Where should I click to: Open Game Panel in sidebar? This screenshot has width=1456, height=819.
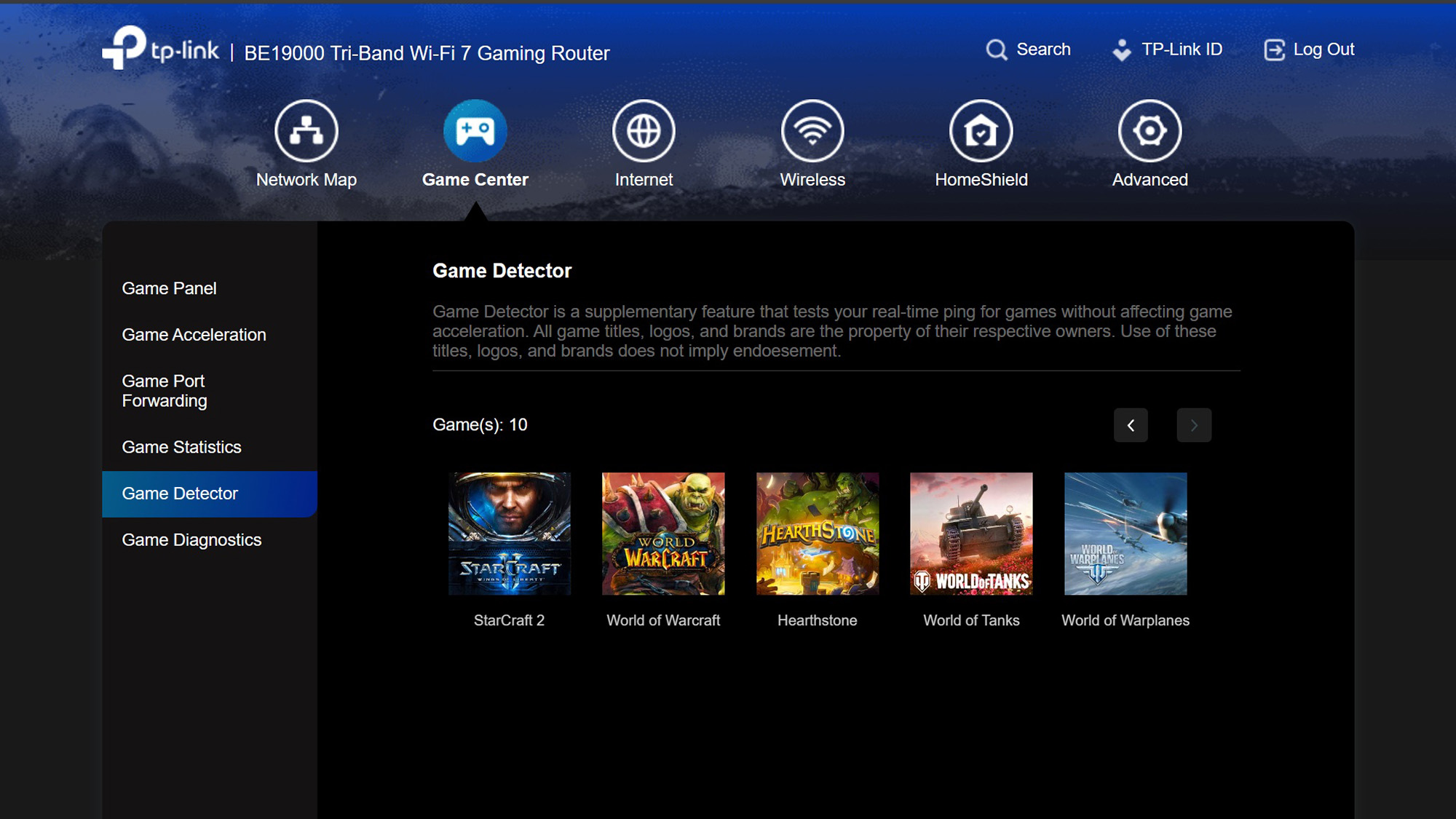click(169, 288)
